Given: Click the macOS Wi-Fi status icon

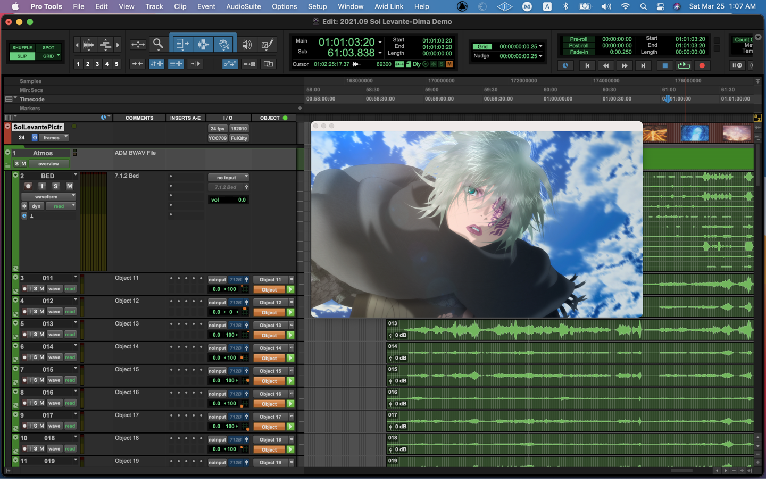Looking at the screenshot, I should 625,6.
